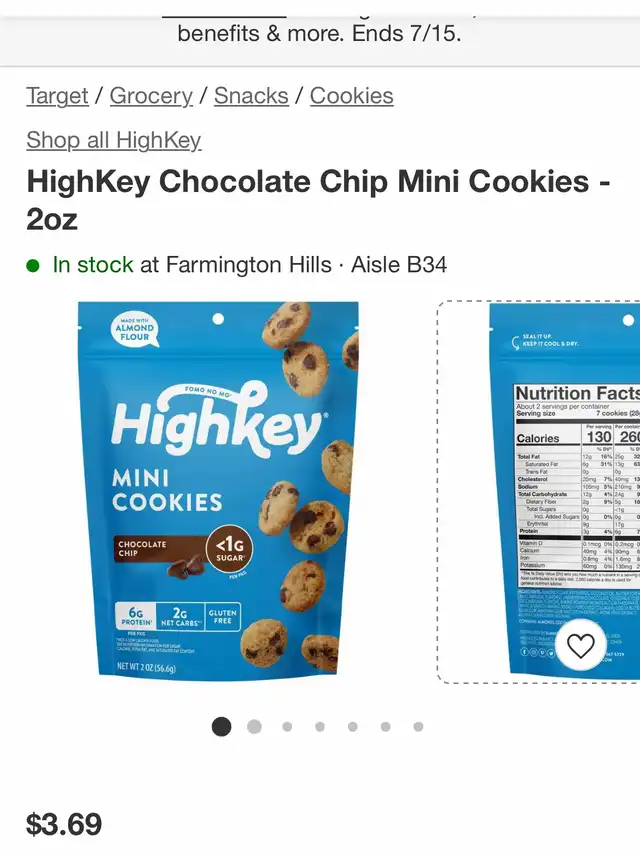640x853 pixels.
Task: Tap the heart favorite icon
Action: pyautogui.click(x=581, y=646)
